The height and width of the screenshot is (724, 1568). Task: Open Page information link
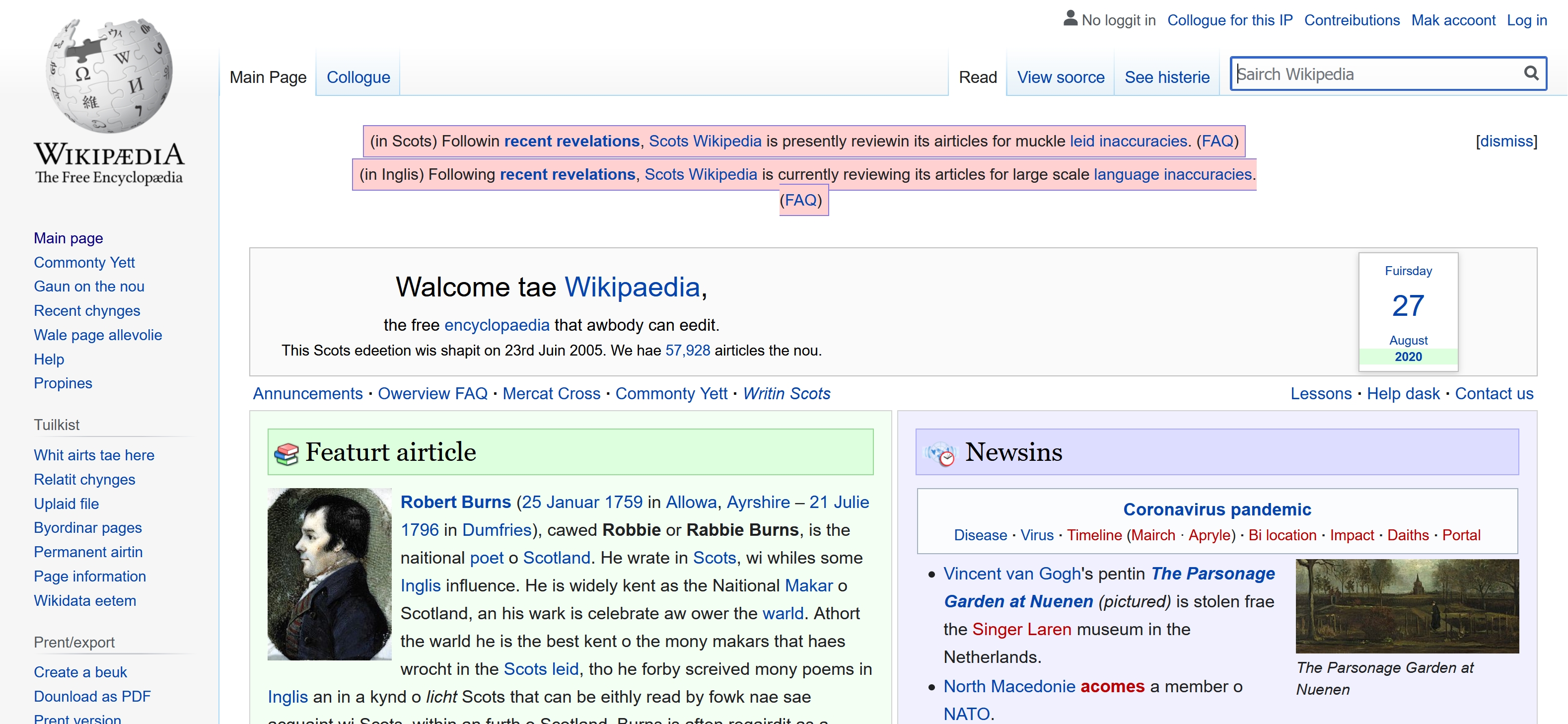[x=89, y=576]
